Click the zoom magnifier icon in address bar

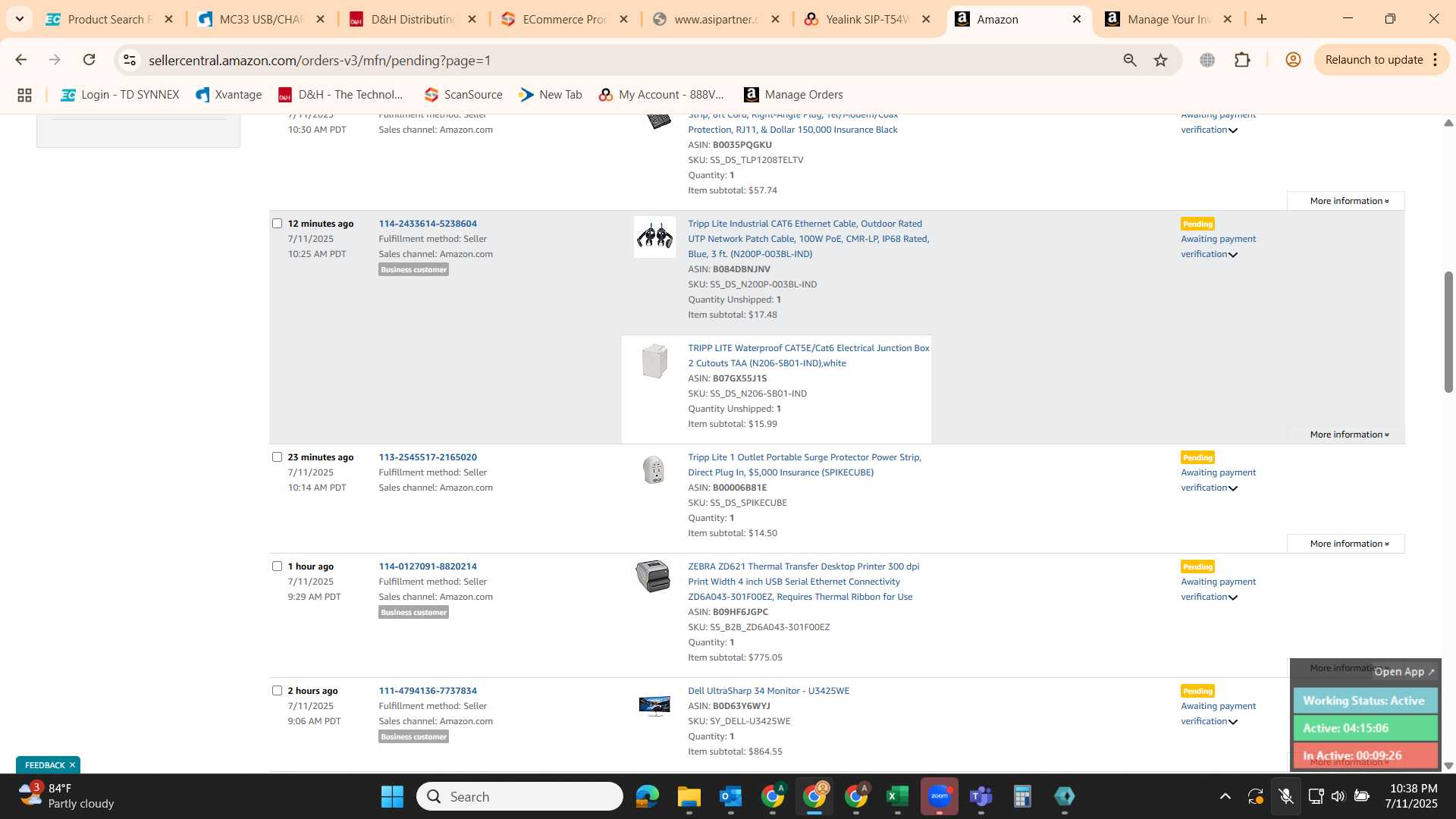1130,60
